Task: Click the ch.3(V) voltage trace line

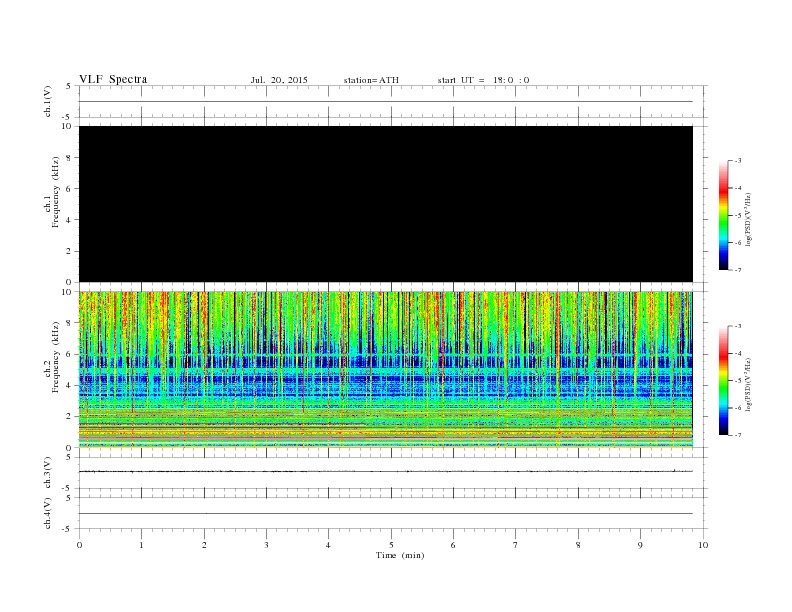Action: [x=386, y=471]
